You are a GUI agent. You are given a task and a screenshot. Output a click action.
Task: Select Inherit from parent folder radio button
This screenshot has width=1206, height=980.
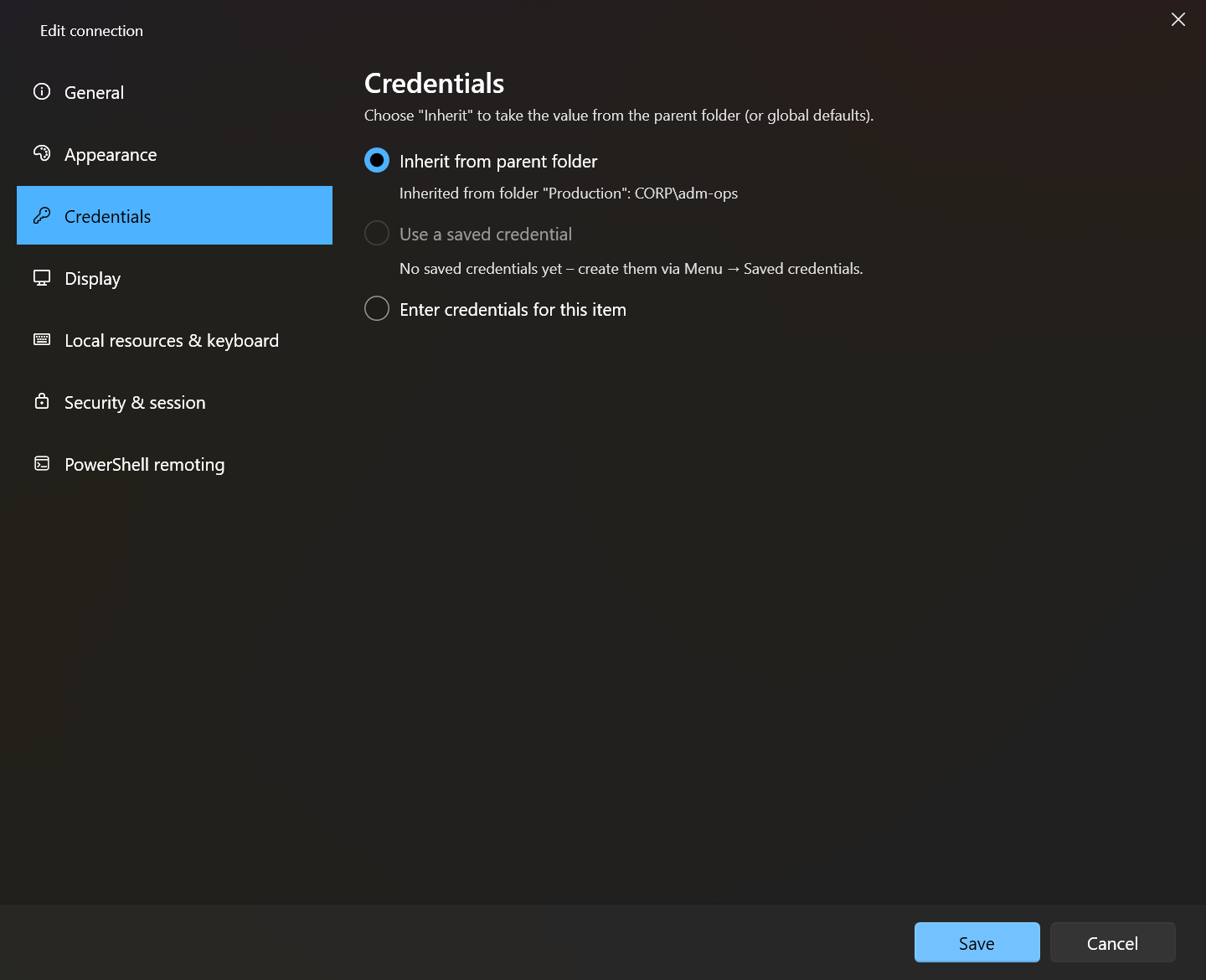click(x=377, y=160)
